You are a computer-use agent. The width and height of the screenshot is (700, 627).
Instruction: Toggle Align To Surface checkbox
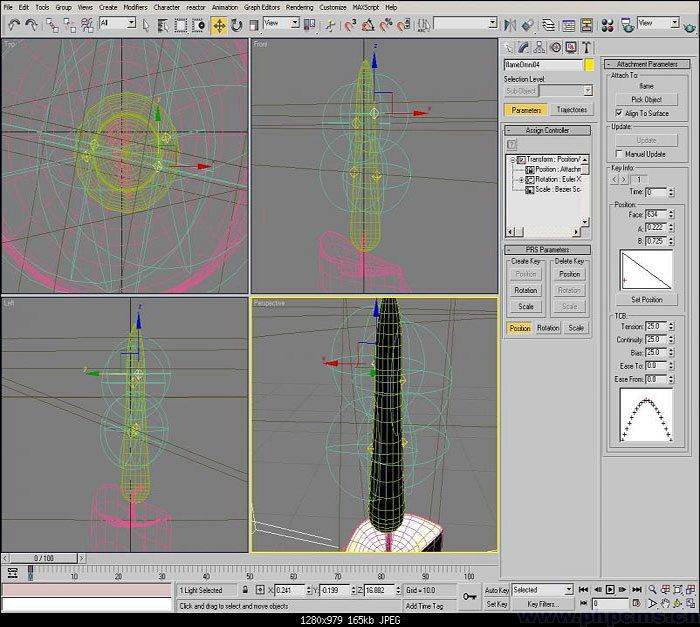coord(619,113)
